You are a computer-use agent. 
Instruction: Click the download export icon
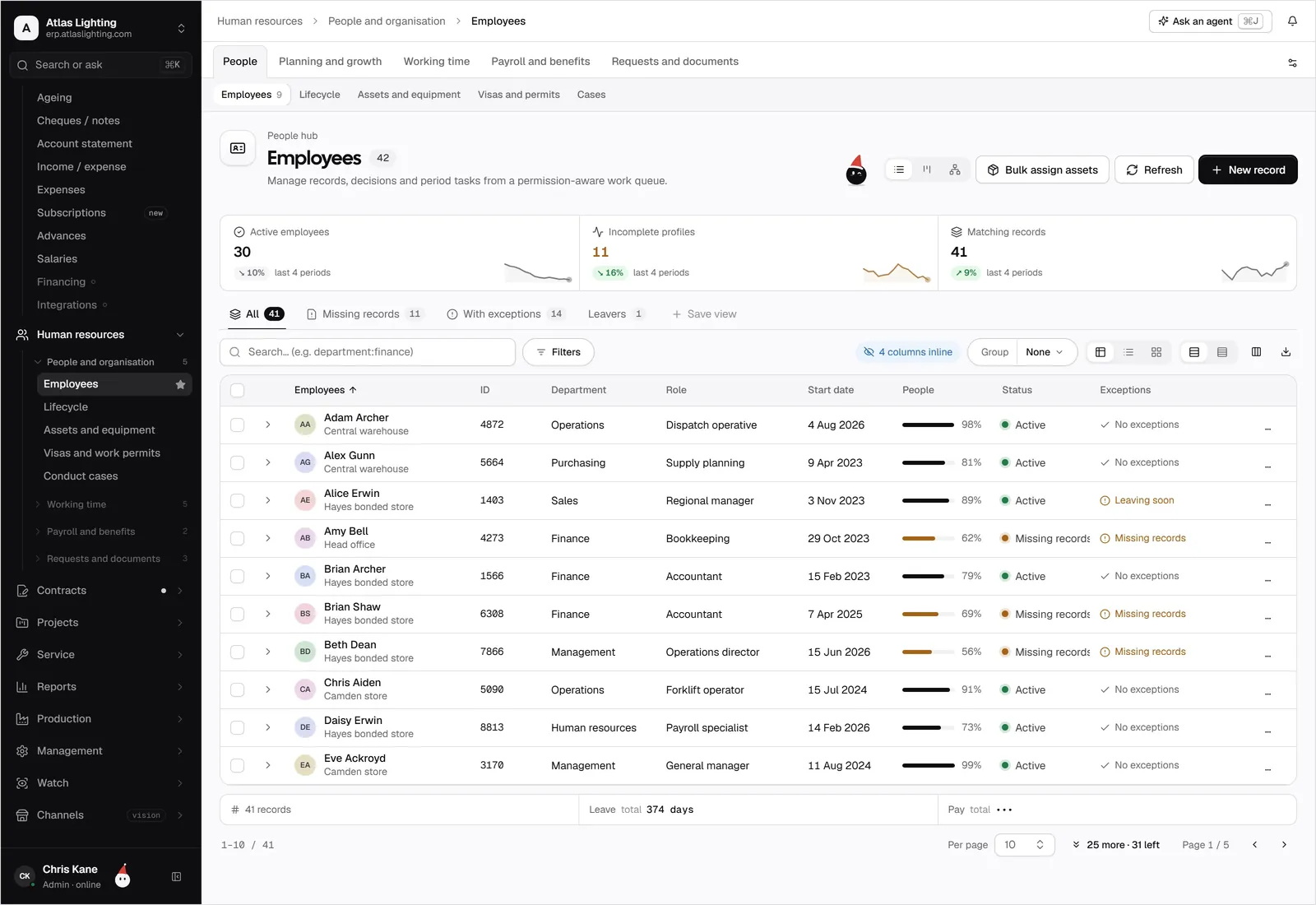(x=1286, y=352)
